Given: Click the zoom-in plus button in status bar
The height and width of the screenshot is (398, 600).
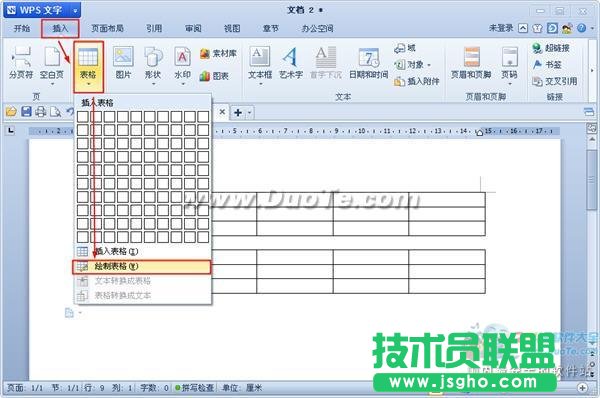Looking at the screenshot, I should point(582,388).
